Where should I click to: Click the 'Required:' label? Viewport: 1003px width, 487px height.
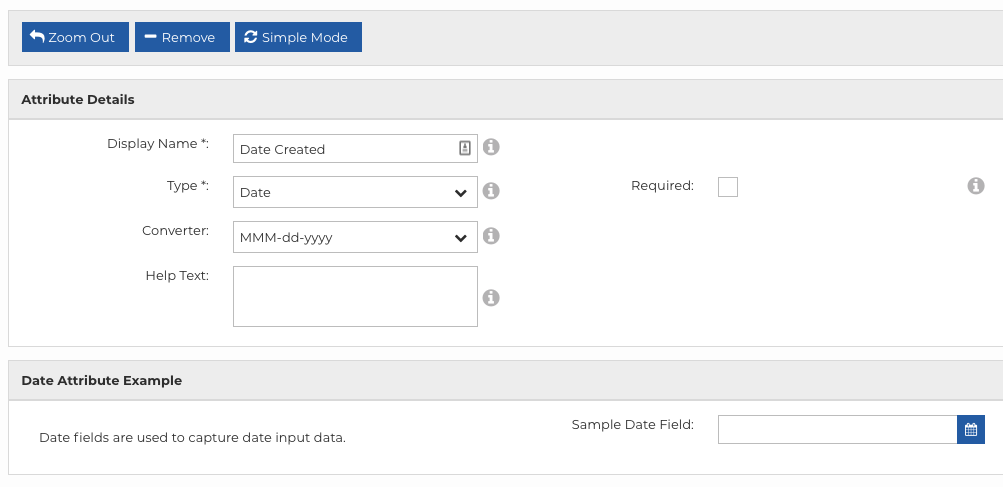click(662, 186)
